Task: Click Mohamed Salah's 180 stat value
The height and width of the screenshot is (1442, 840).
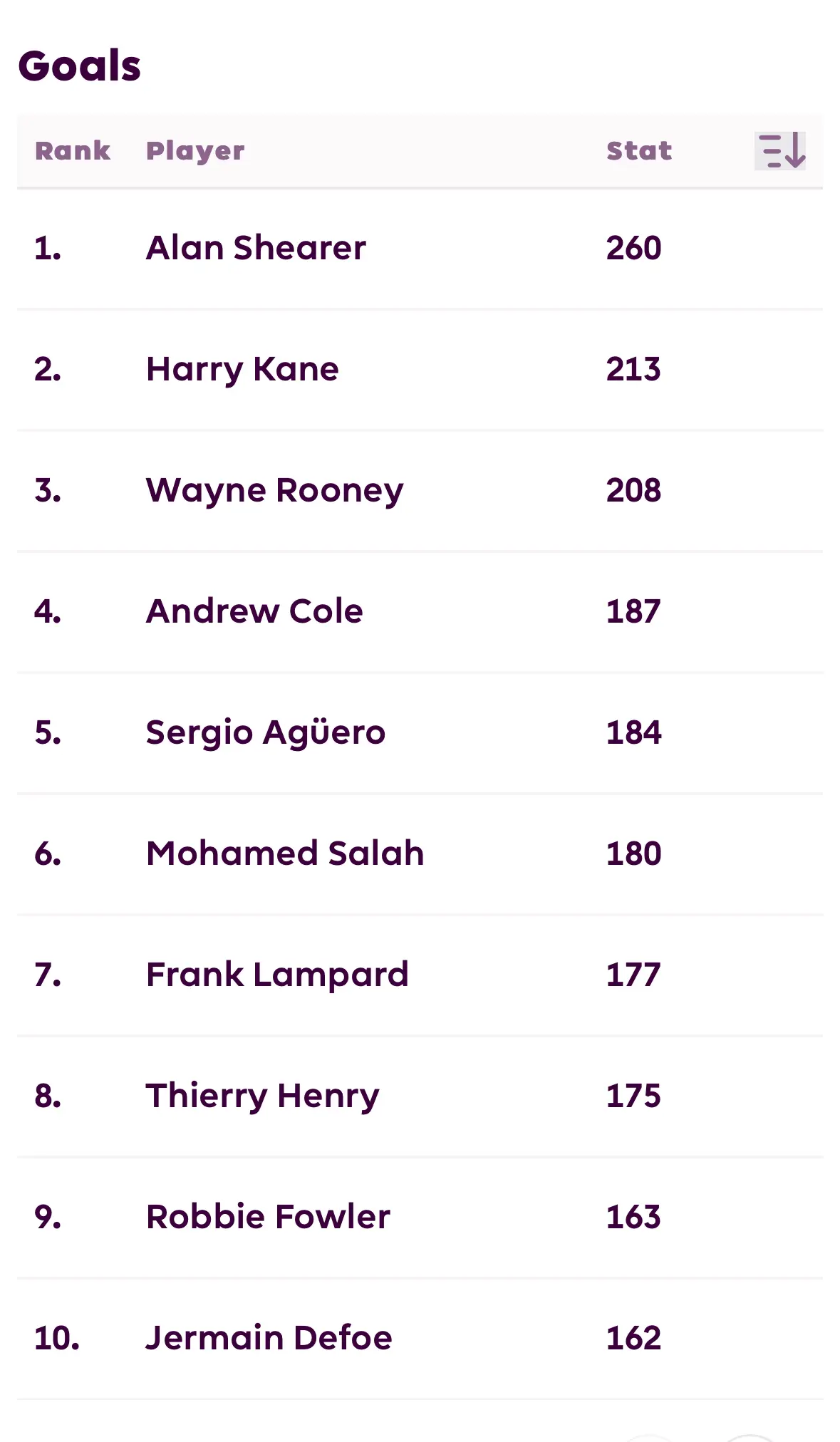Action: [633, 854]
